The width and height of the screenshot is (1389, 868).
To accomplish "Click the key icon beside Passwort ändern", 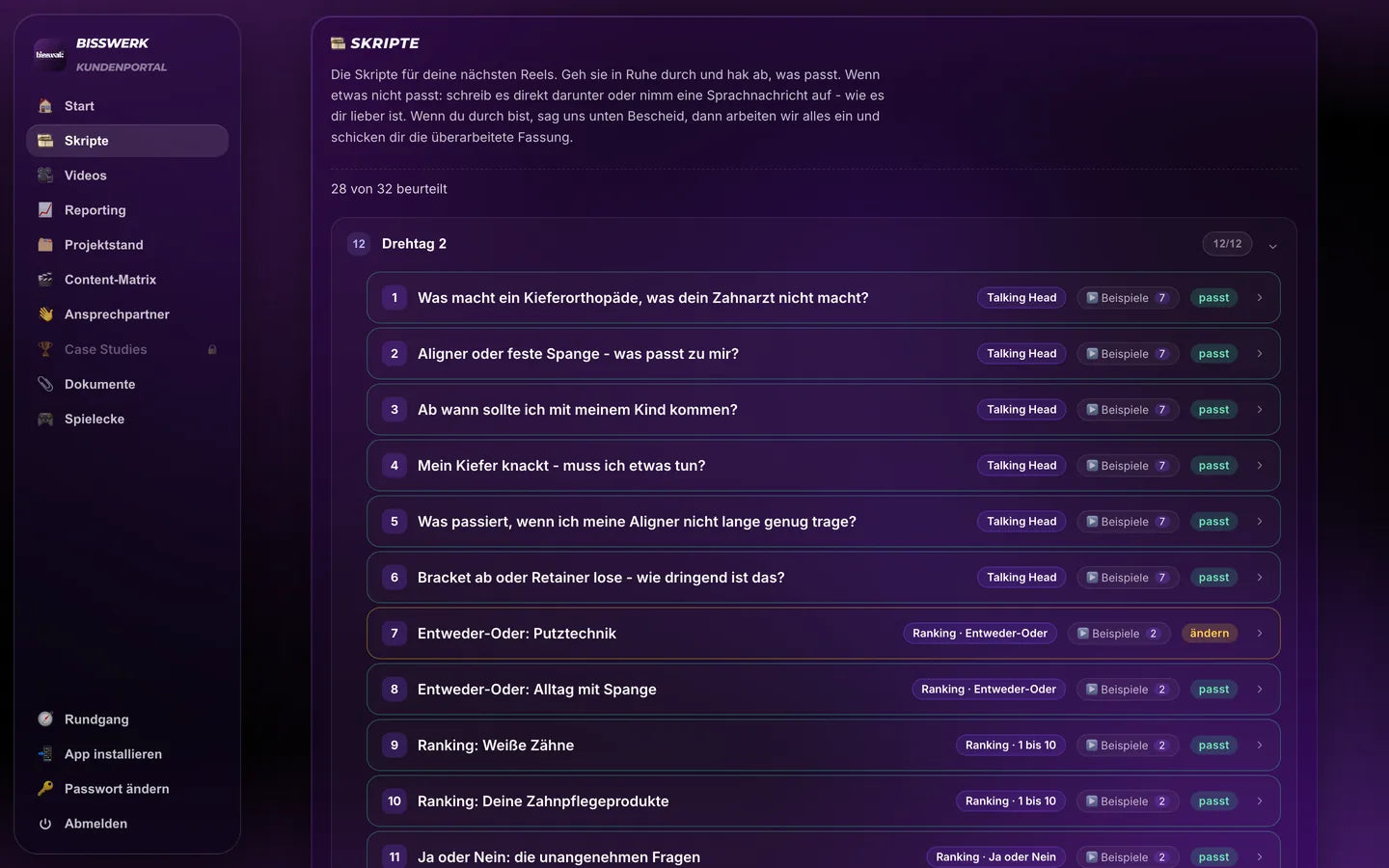I will [x=45, y=789].
